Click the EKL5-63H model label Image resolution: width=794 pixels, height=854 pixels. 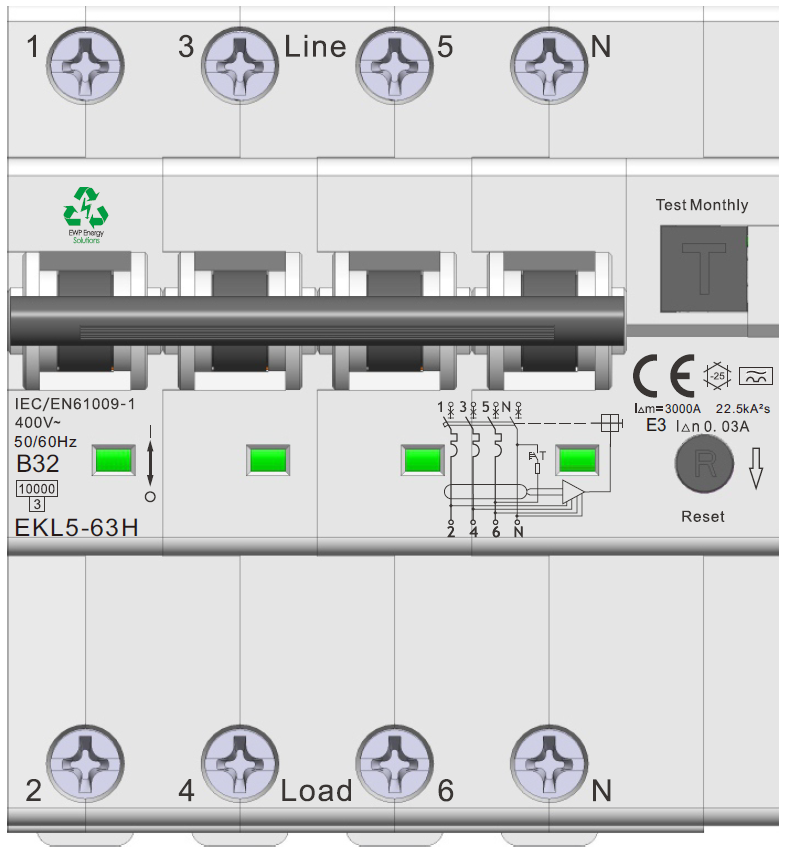pos(76,527)
